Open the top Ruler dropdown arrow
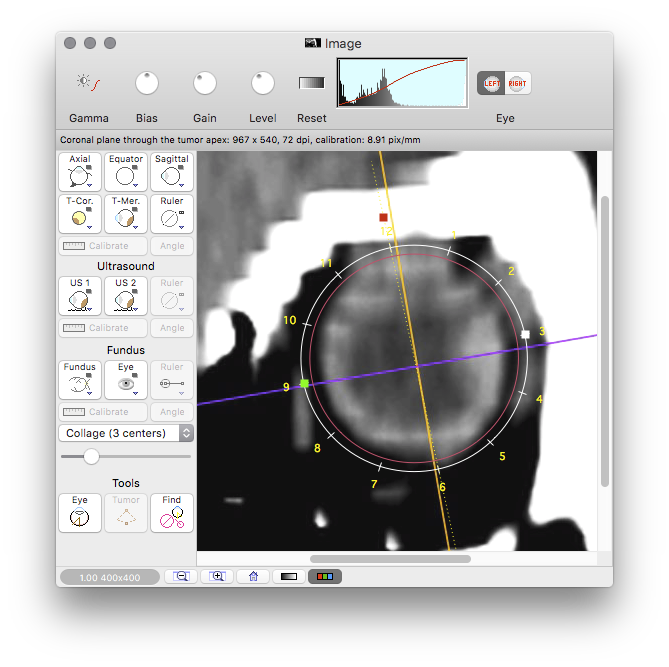Image resolution: width=669 pixels, height=667 pixels. 181,227
